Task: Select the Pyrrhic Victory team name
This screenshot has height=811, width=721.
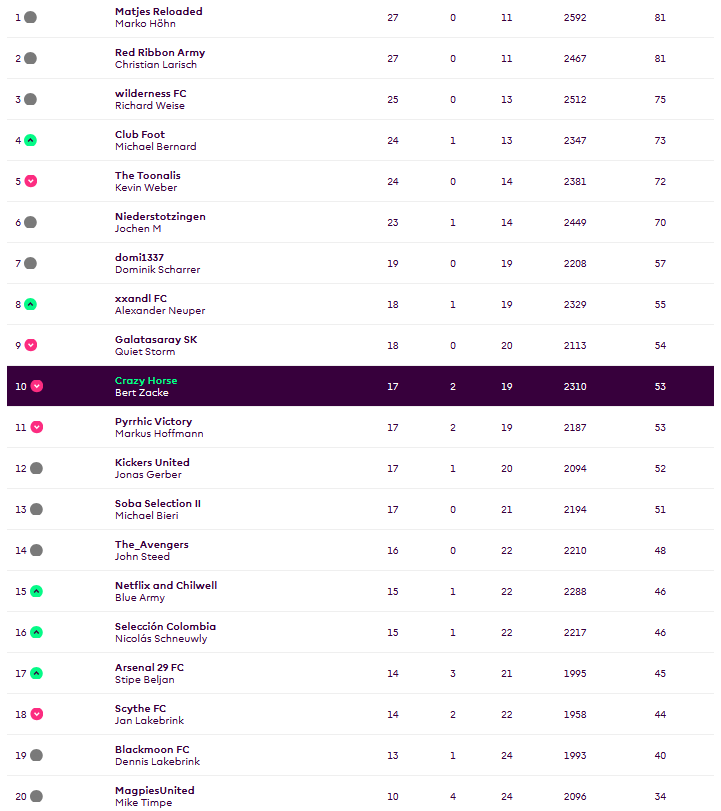Action: click(x=153, y=422)
